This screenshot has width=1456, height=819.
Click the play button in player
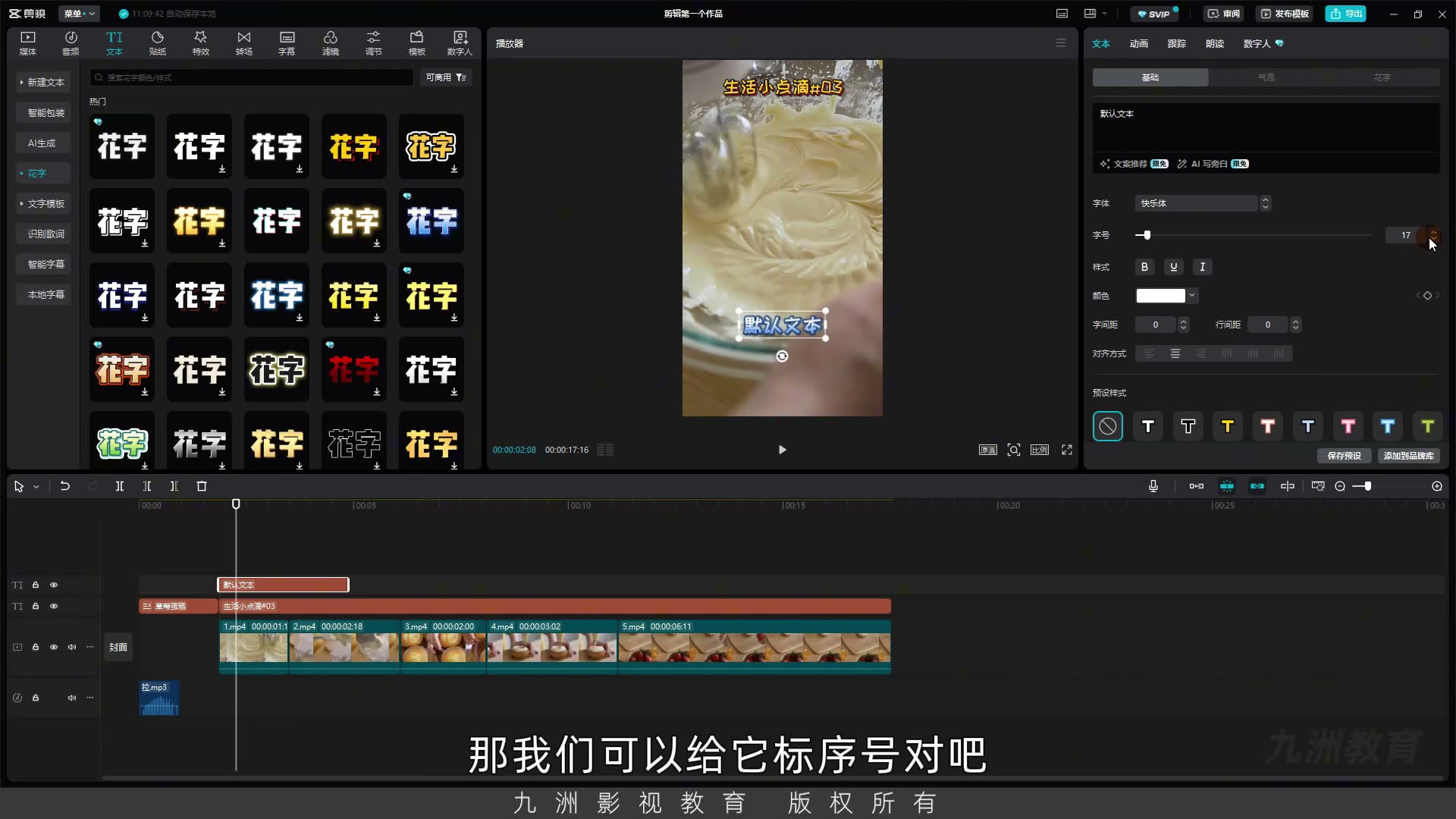(x=782, y=450)
